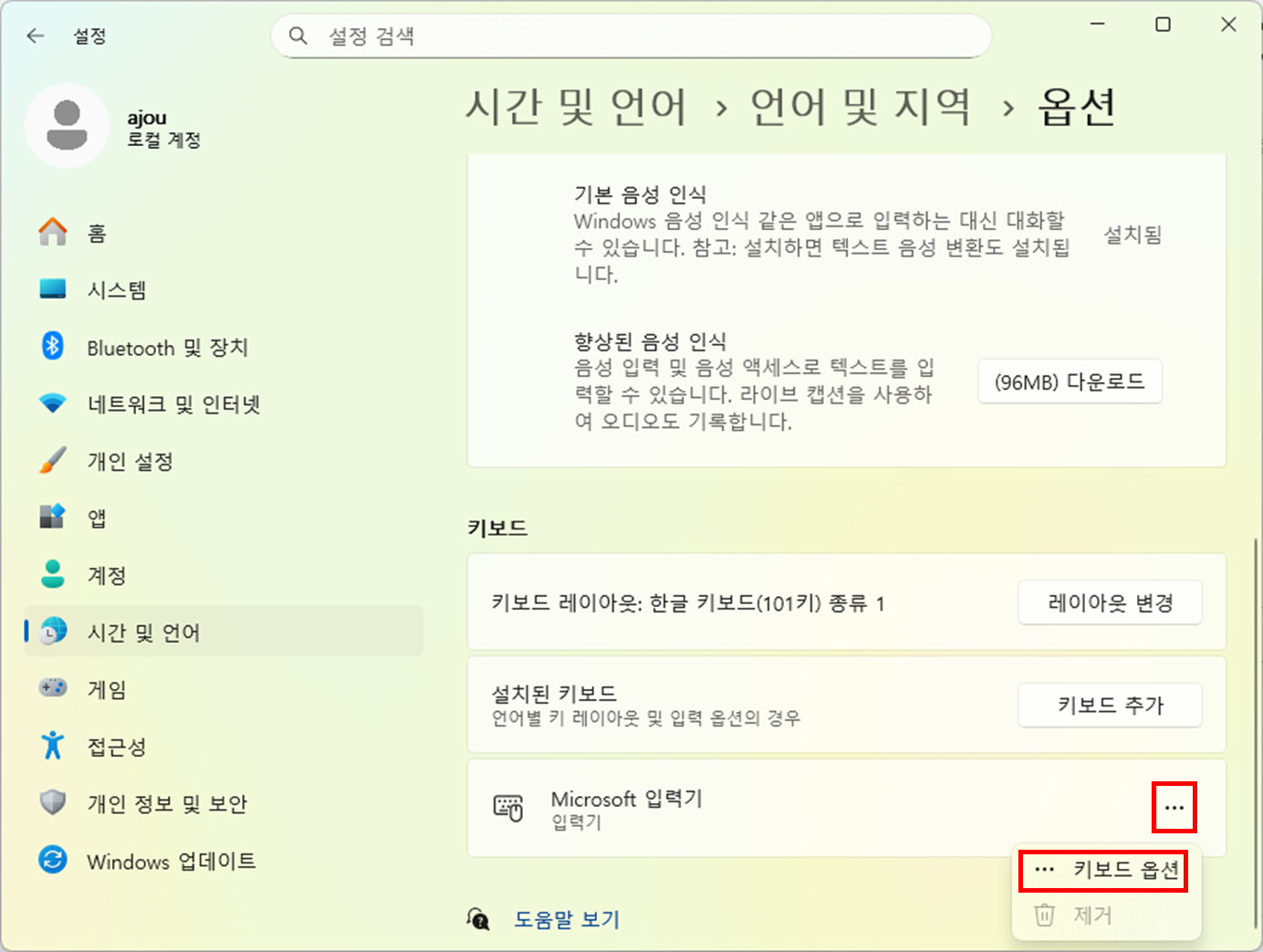Select 키보드 옵션 from the context menu

click(x=1106, y=870)
